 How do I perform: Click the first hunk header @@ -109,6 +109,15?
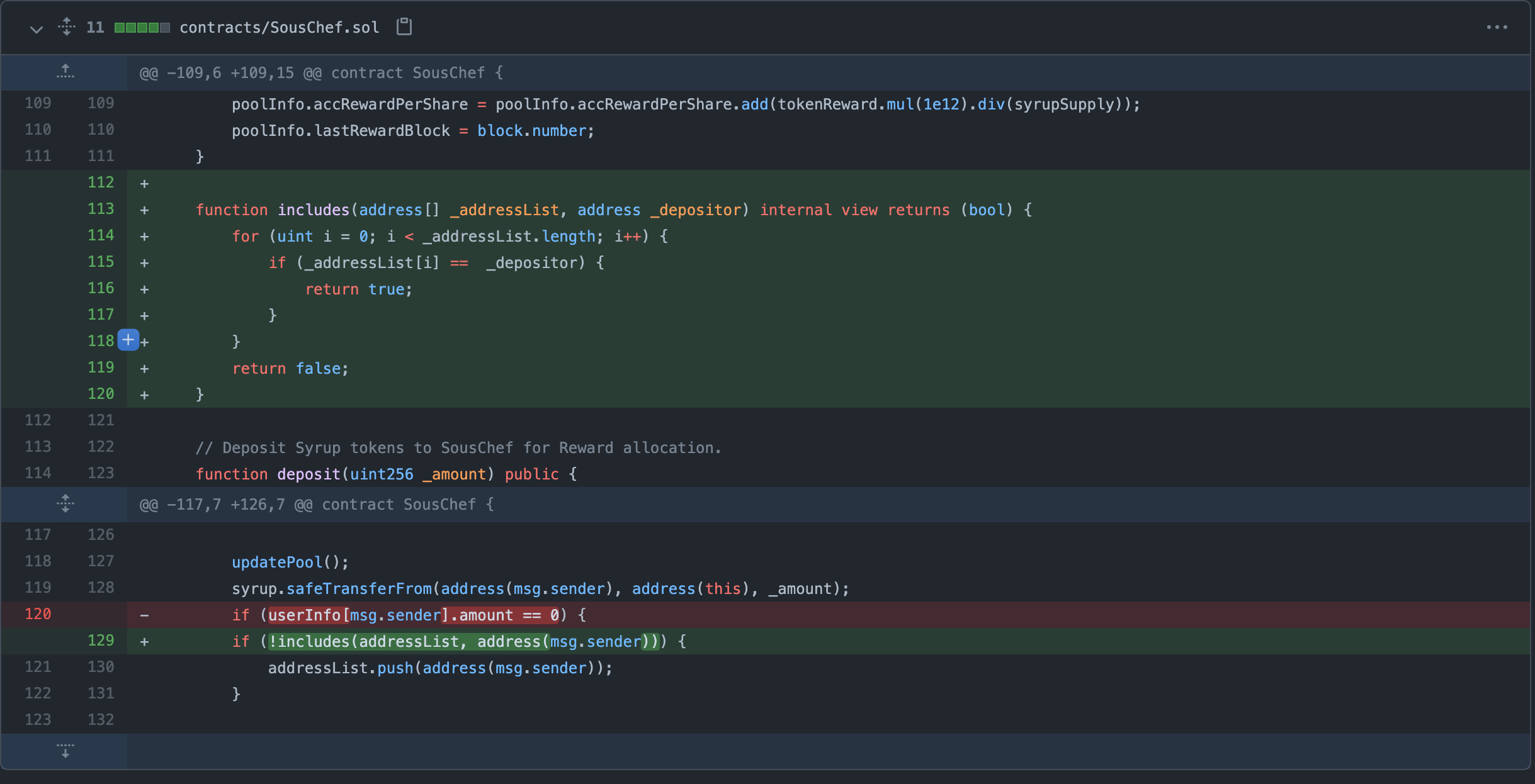[321, 73]
